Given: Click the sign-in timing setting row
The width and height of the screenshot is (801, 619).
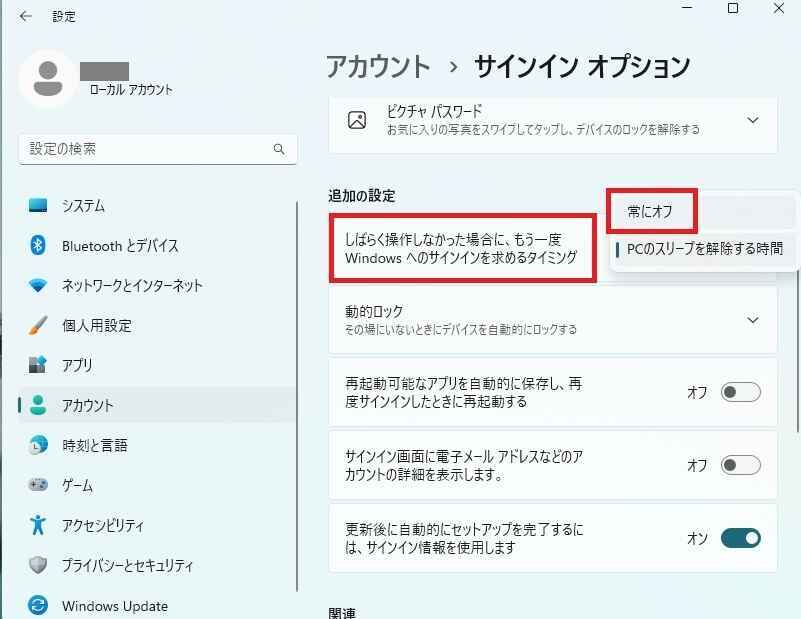Looking at the screenshot, I should tap(463, 248).
